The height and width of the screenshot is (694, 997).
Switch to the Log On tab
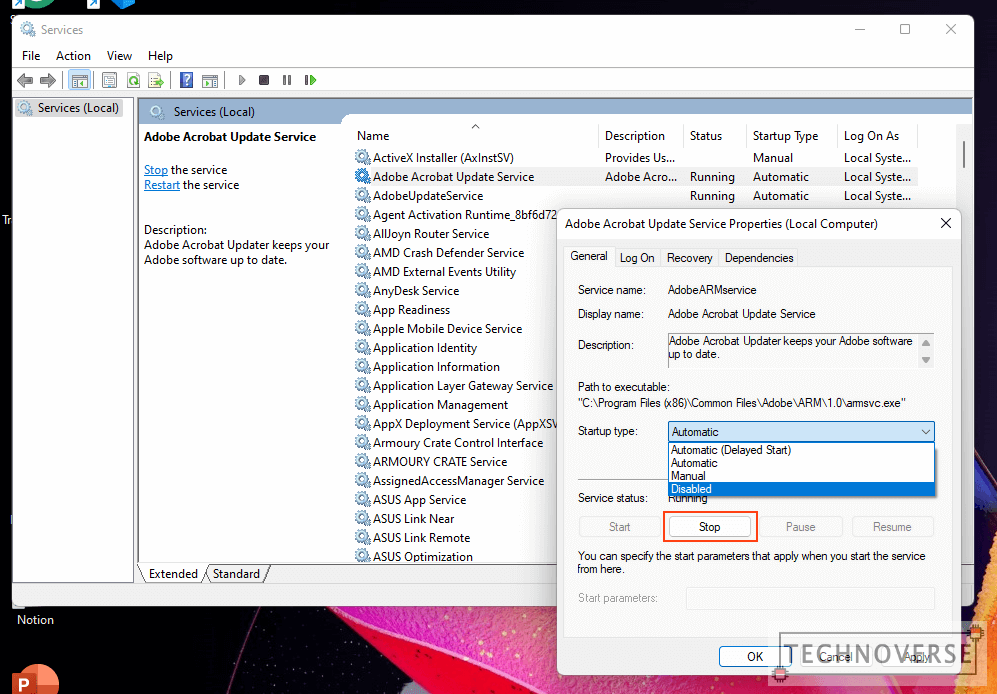pyautogui.click(x=636, y=258)
